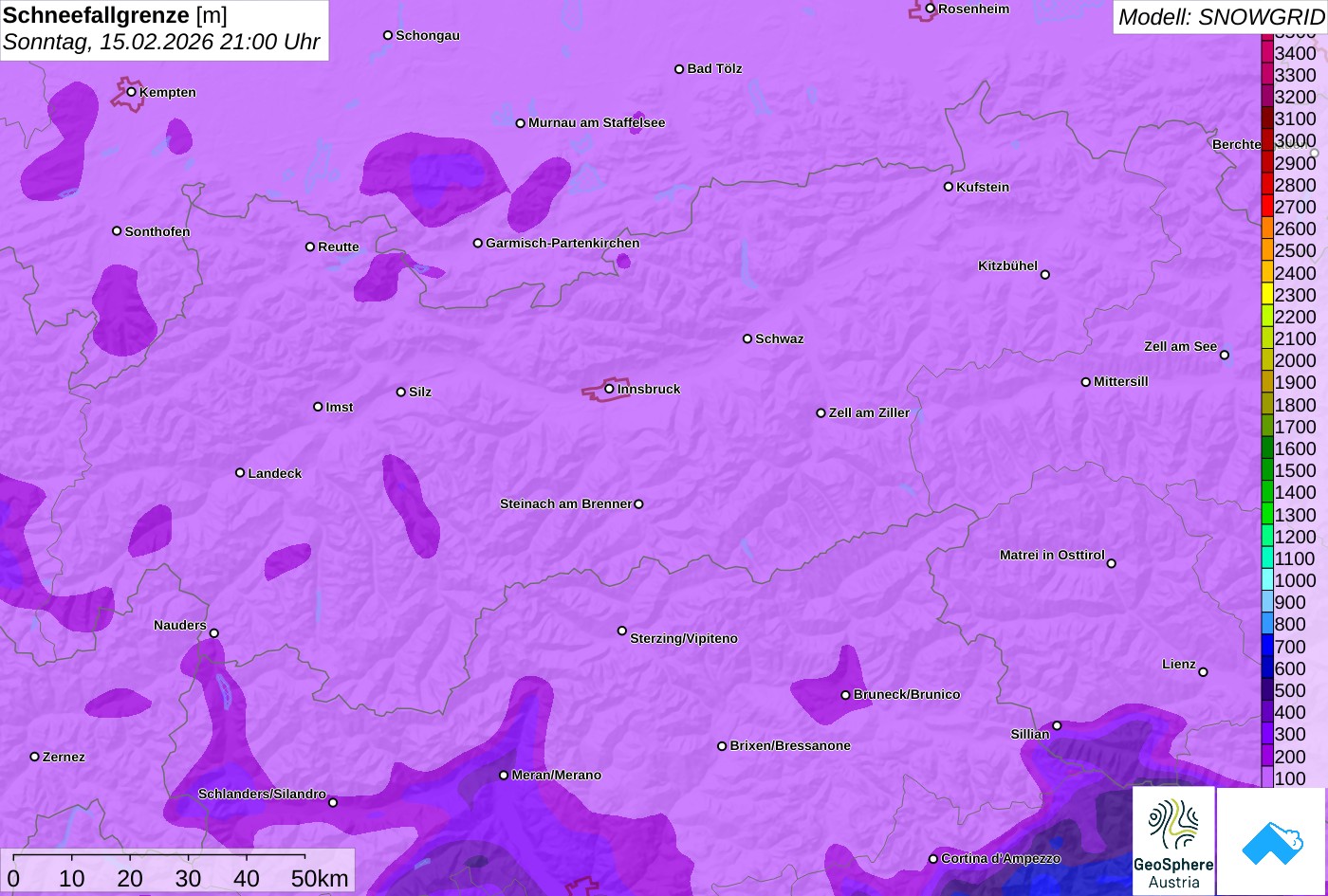
Task: Pick the 3100 m dark red legend swatch
Action: pyautogui.click(x=1266, y=119)
